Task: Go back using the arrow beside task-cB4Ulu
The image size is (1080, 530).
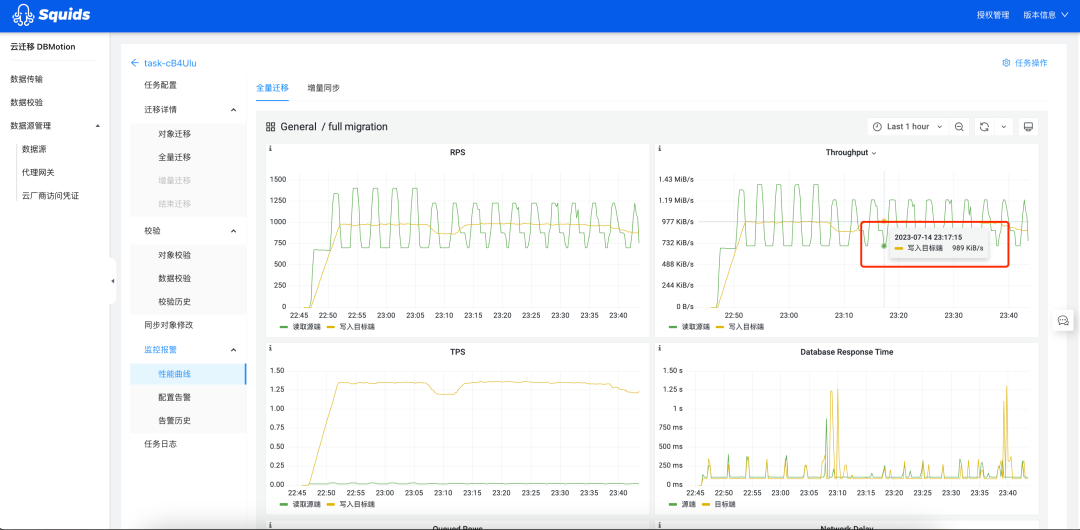Action: click(x=135, y=63)
